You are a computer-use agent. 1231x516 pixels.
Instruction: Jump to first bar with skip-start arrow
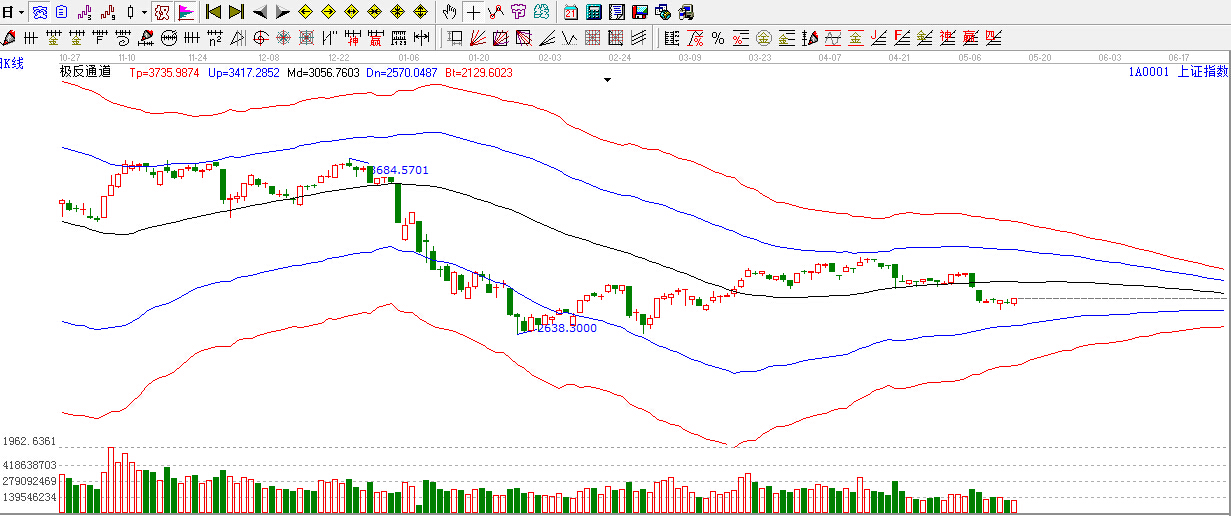click(213, 12)
